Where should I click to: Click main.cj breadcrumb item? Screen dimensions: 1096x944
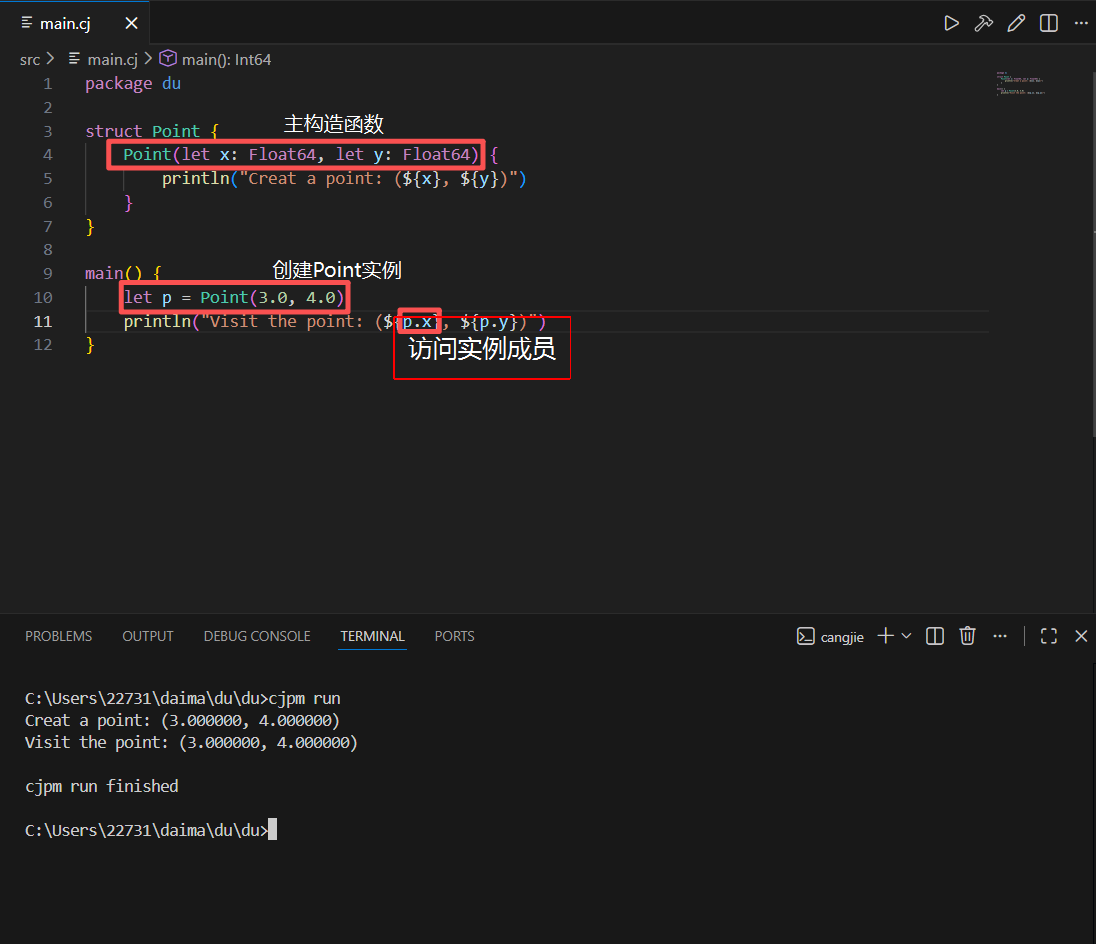(112, 60)
